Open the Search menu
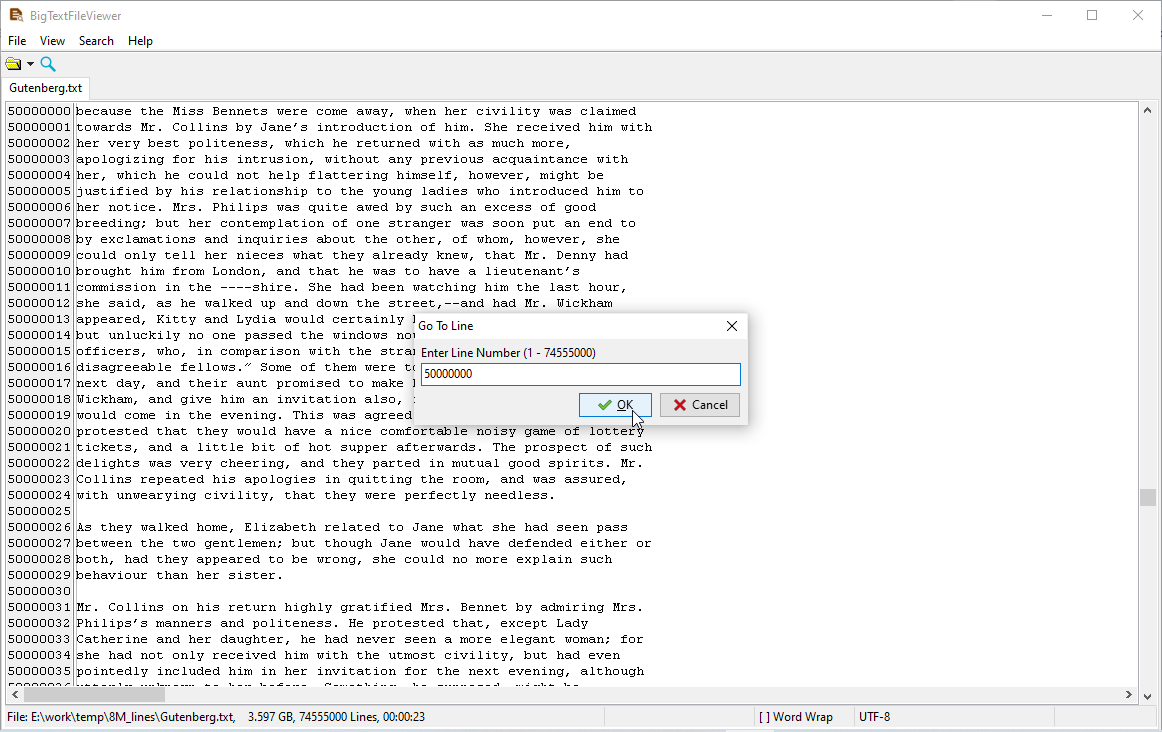Screen dimensions: 1162x732 96,41
